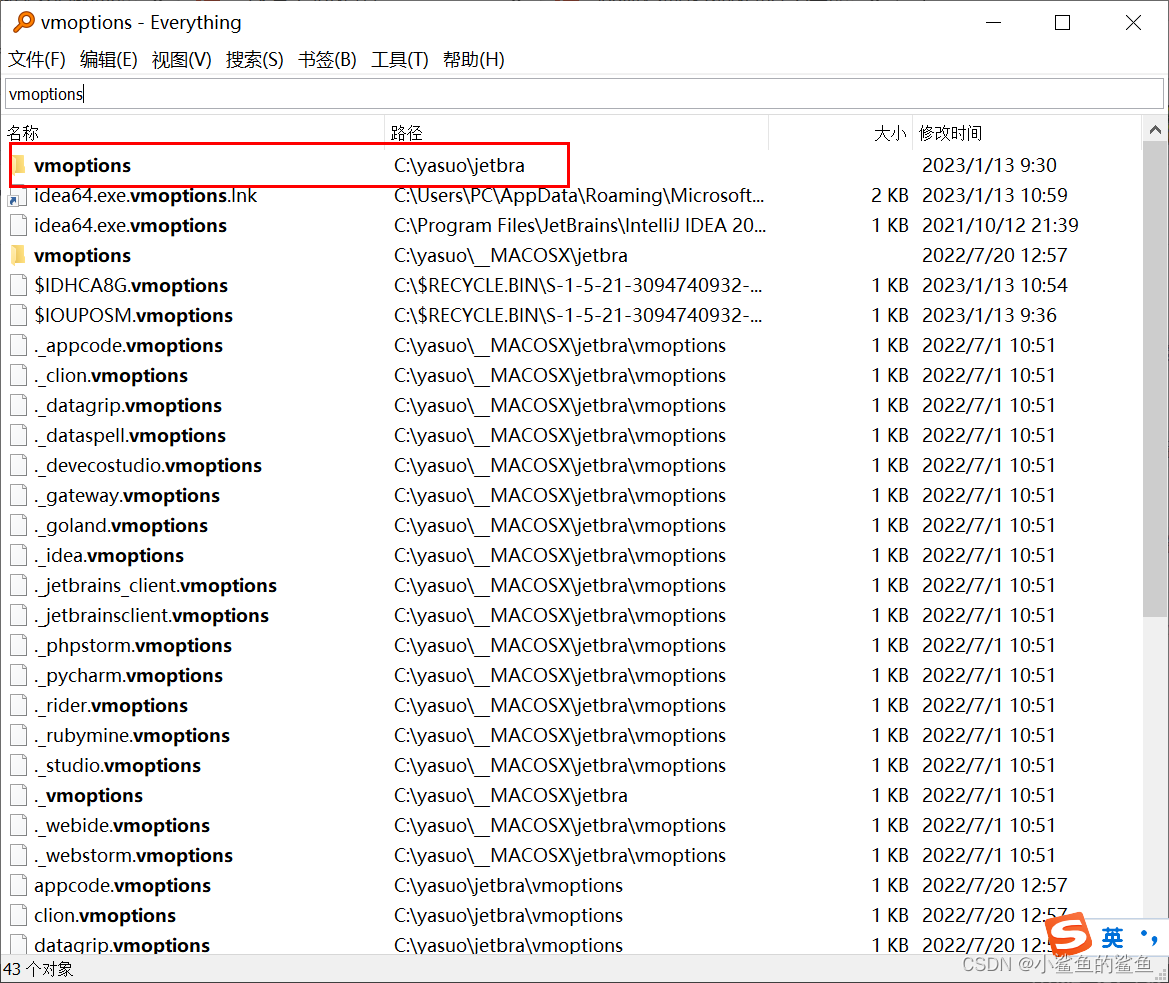Sort results by the 名称 column header
Image resolution: width=1169 pixels, height=983 pixels.
click(22, 132)
